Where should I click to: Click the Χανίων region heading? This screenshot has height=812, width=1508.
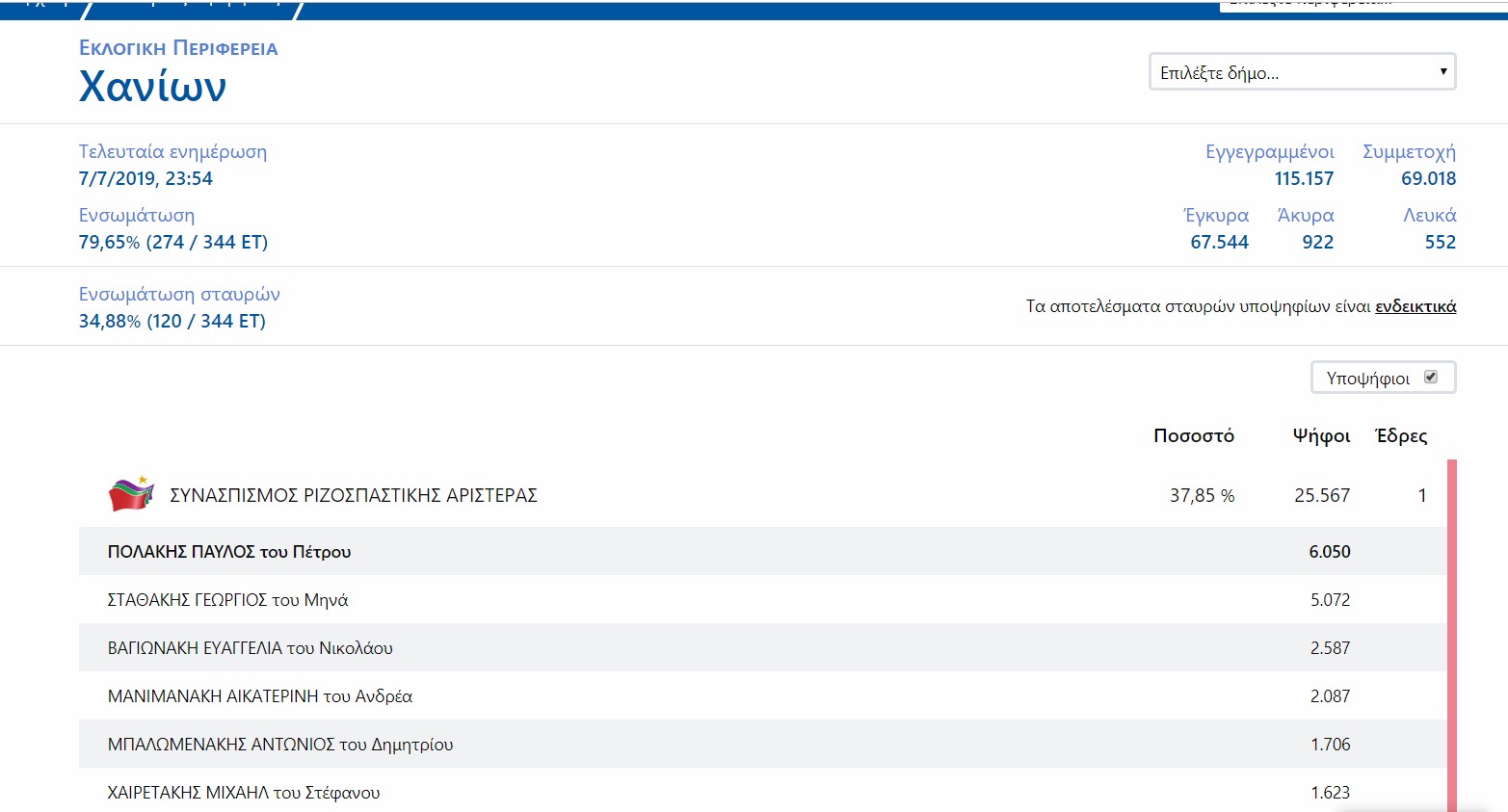(152, 87)
